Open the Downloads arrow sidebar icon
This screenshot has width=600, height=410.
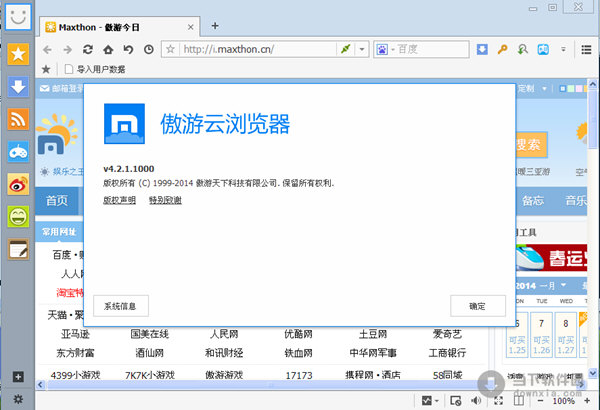[18, 87]
